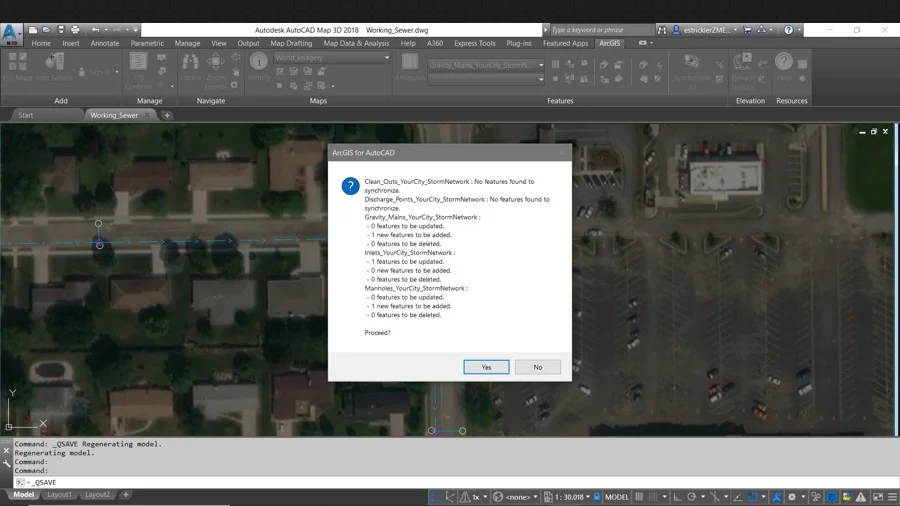The image size is (900, 506).
Task: Click No in the ArcGIS dialog
Action: (x=537, y=367)
